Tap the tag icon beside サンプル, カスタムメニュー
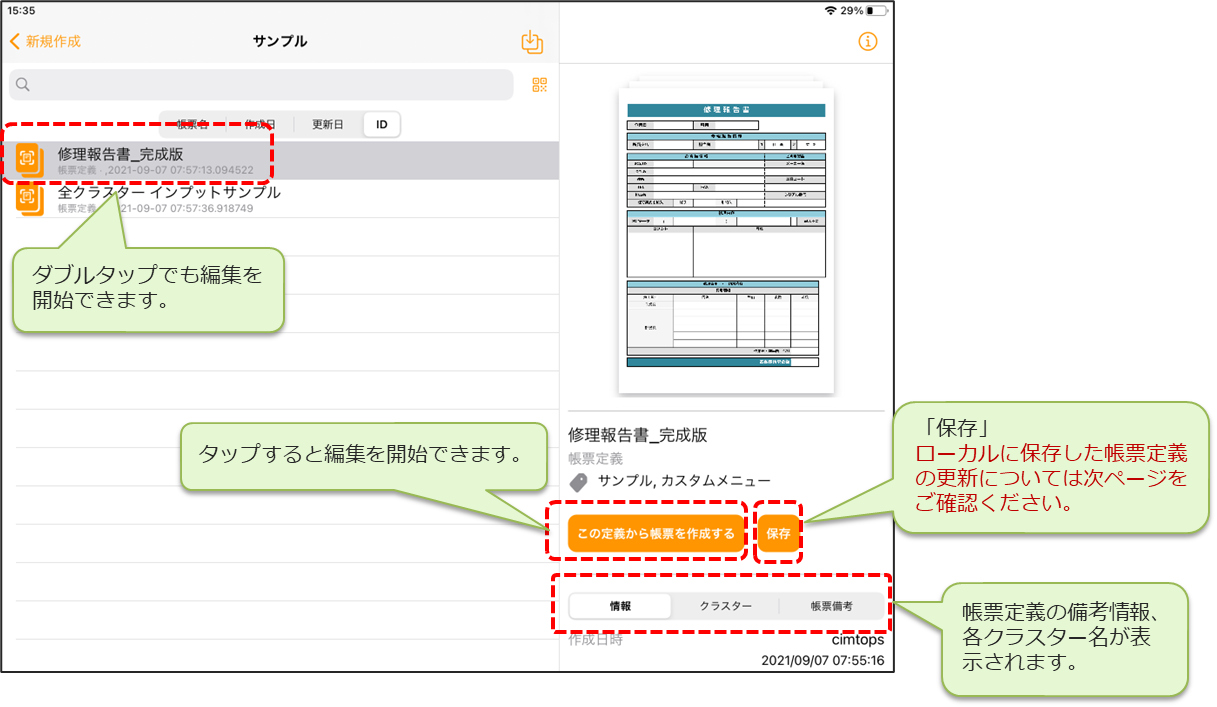The width and height of the screenshot is (1217, 707). click(x=579, y=482)
